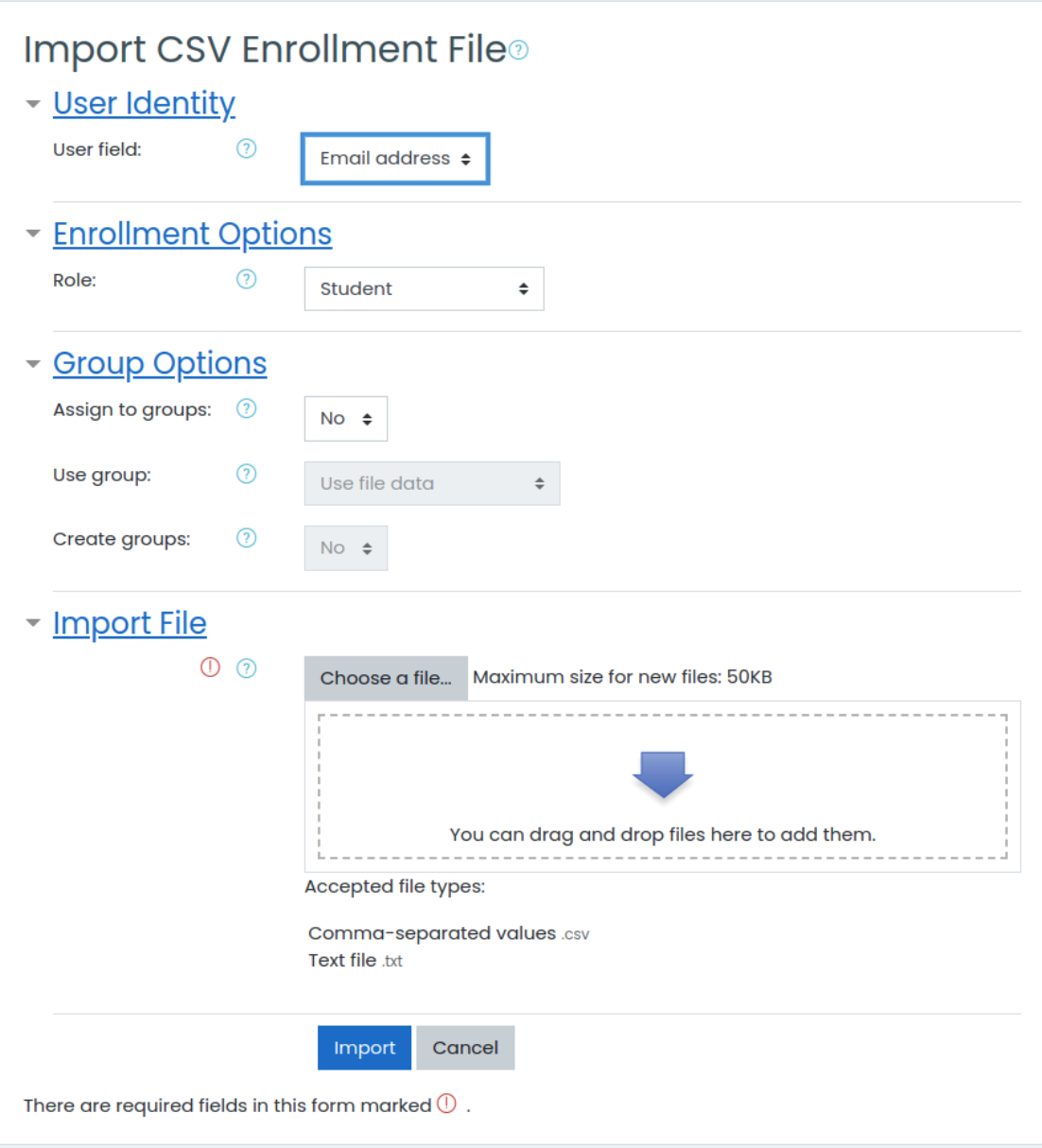Screen dimensions: 1042x1148
Task: Click help icon beside Use group
Action: click(247, 474)
